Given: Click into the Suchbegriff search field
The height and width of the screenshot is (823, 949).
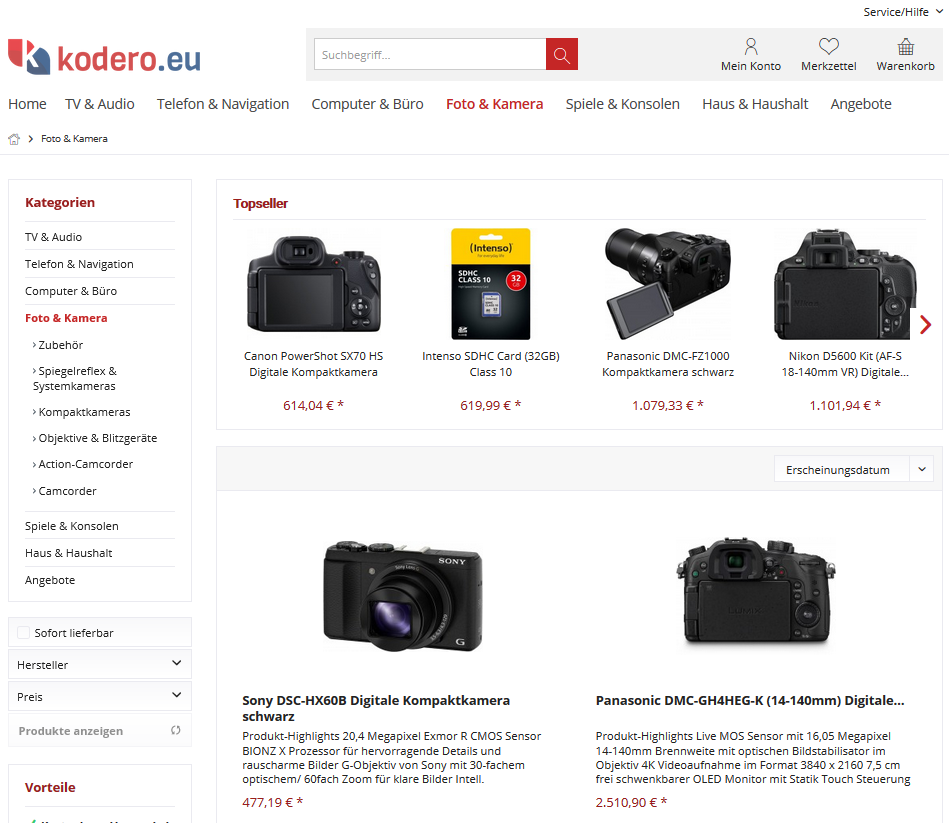Looking at the screenshot, I should point(430,54).
